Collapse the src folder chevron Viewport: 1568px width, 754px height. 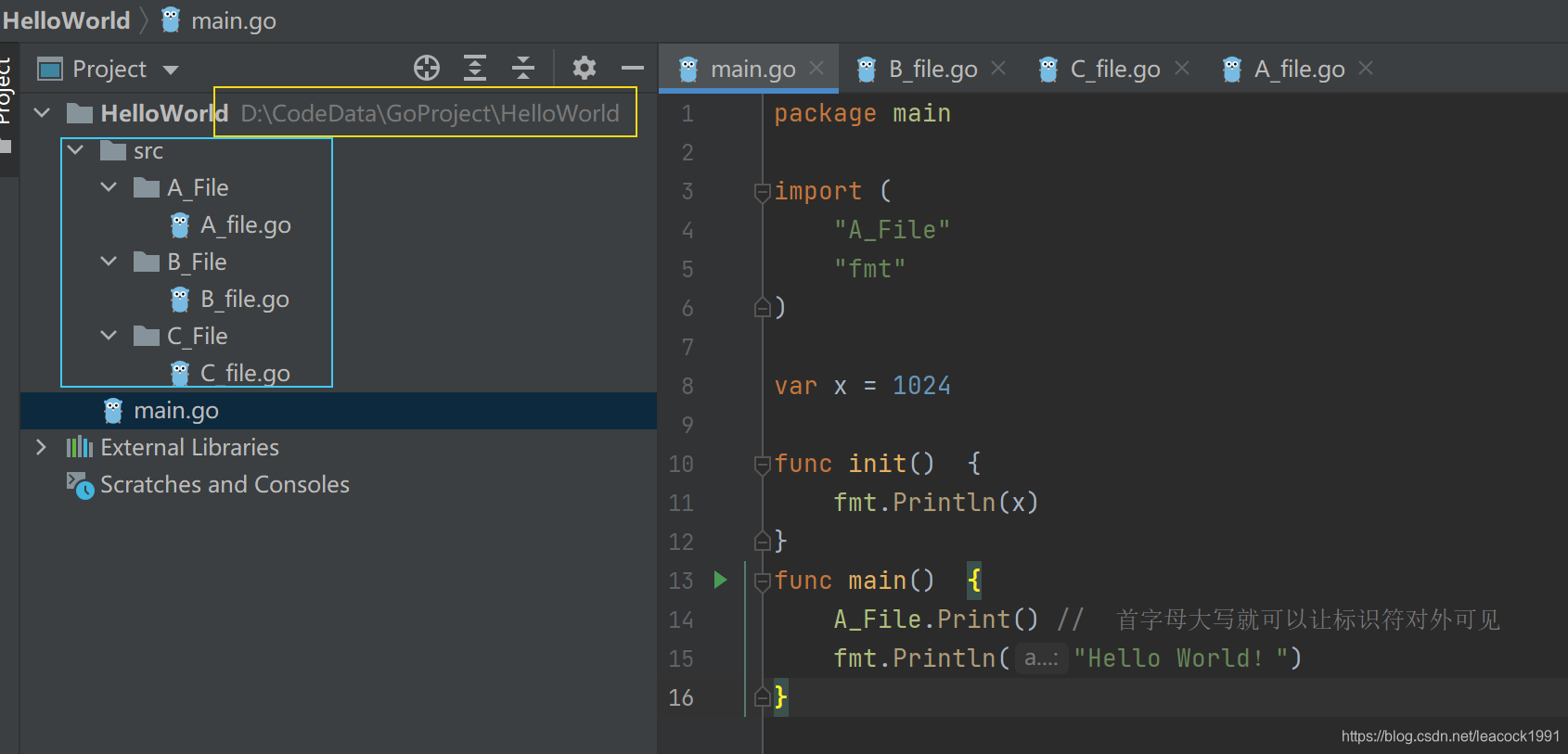coord(75,149)
